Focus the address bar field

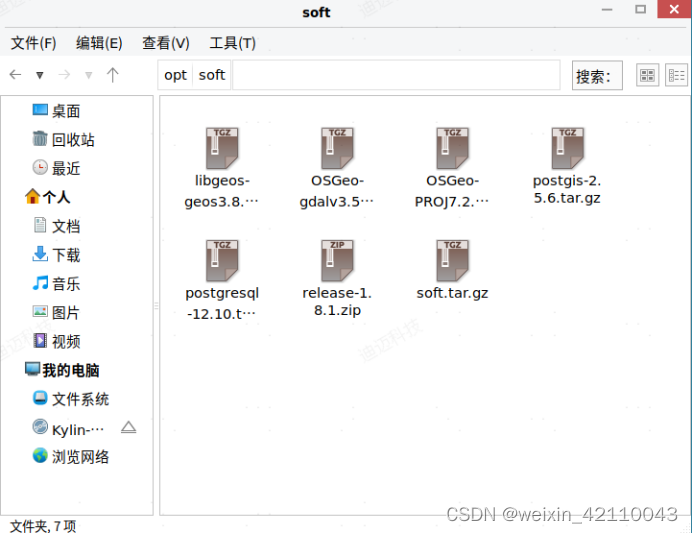coord(396,75)
